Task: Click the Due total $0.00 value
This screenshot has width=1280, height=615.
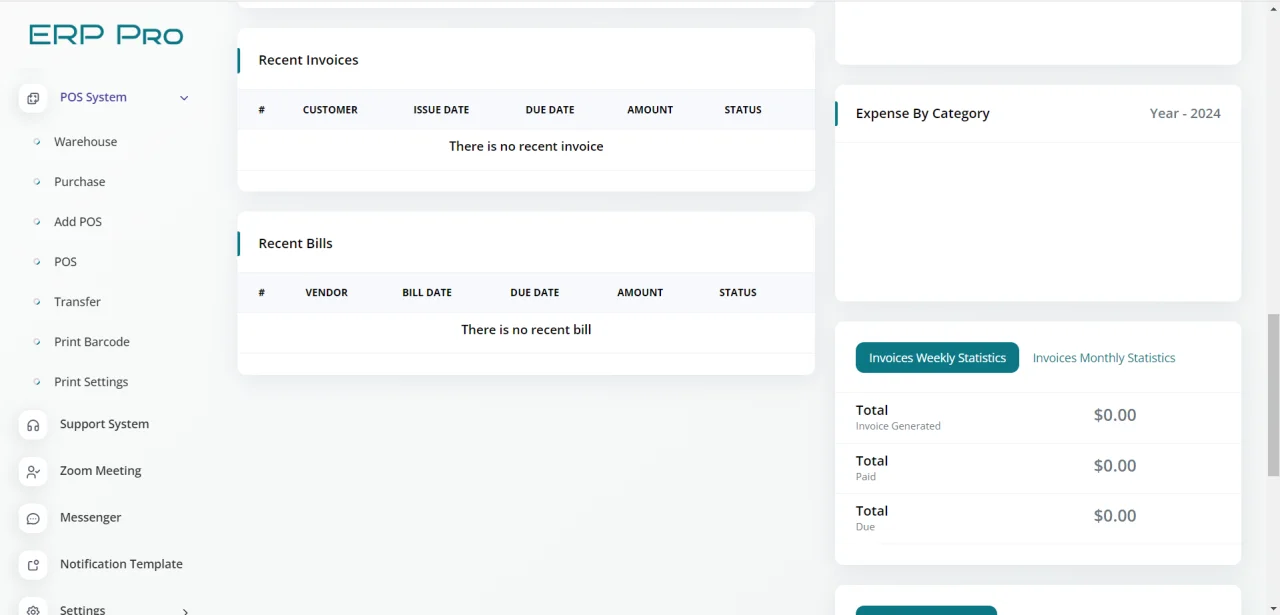Action: tap(1115, 516)
